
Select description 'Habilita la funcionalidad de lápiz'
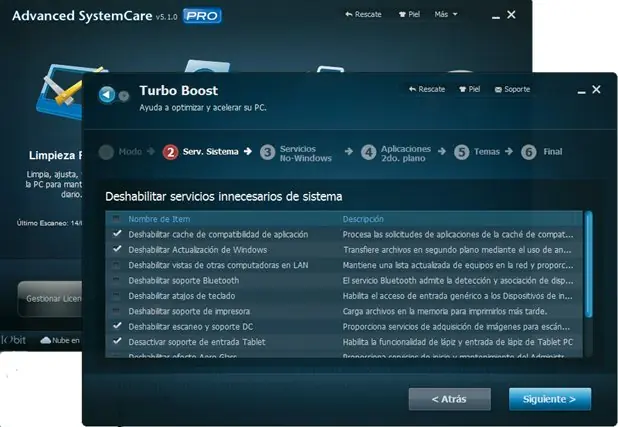pos(458,342)
